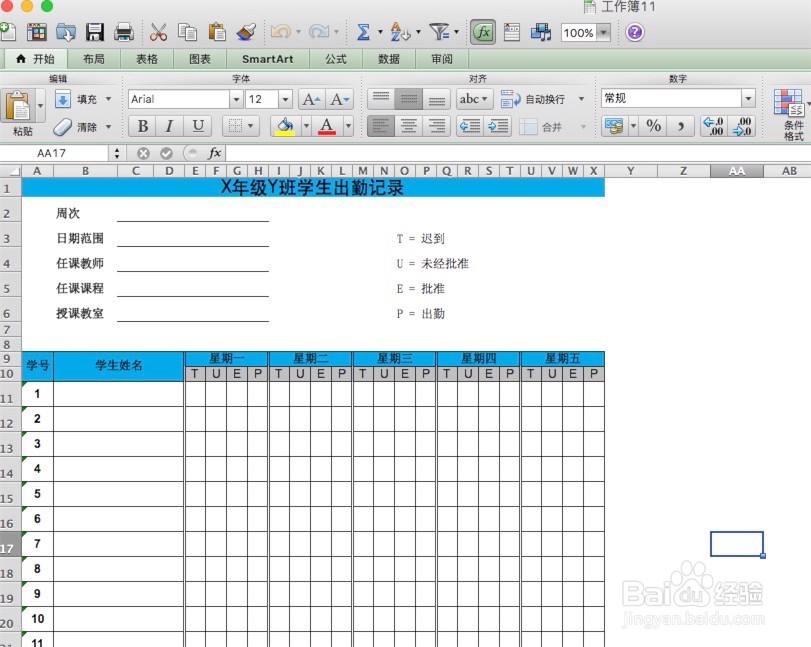Decrease indent icon in alignment group

tap(470, 126)
